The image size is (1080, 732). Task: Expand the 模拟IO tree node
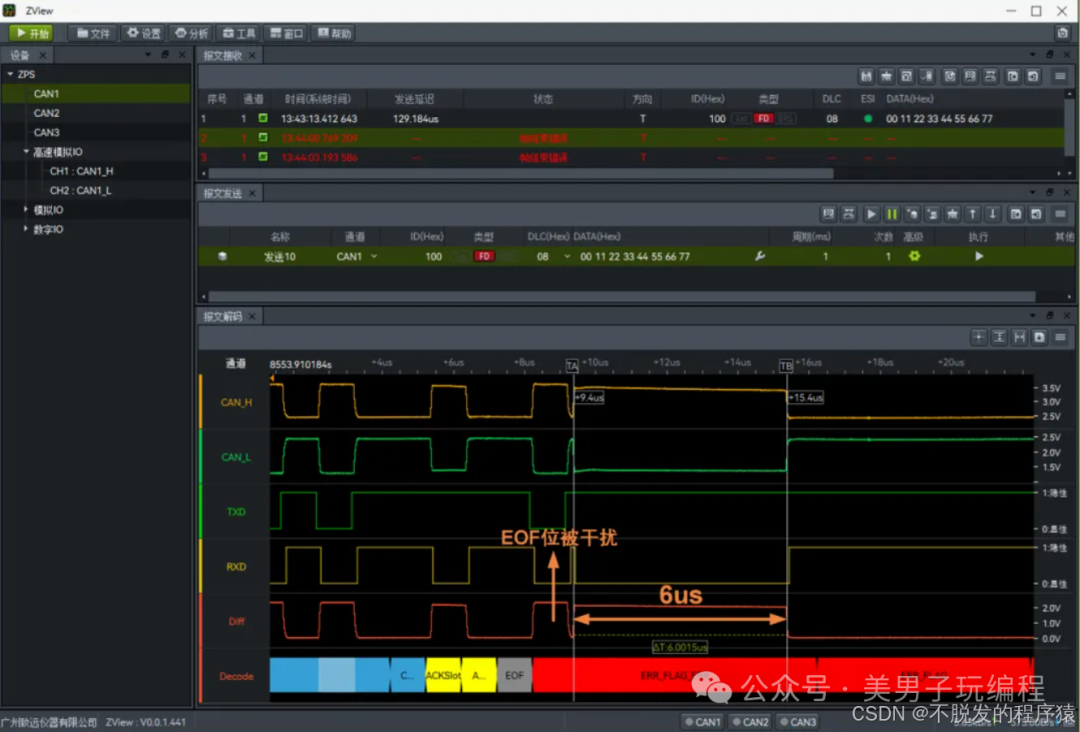tap(26, 209)
